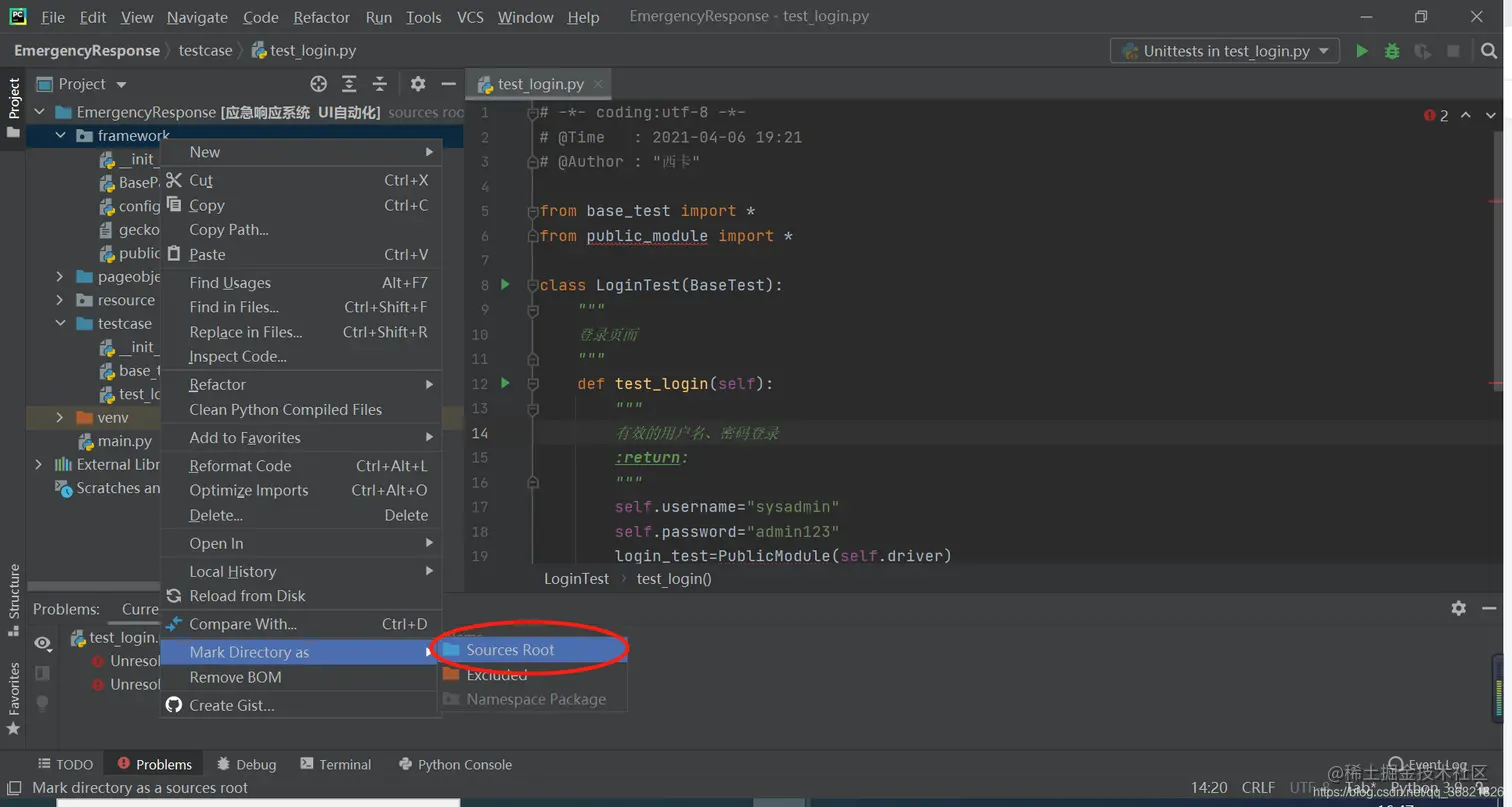Switch to test_login.py editor tab
This screenshot has width=1512, height=807.
[x=539, y=84]
